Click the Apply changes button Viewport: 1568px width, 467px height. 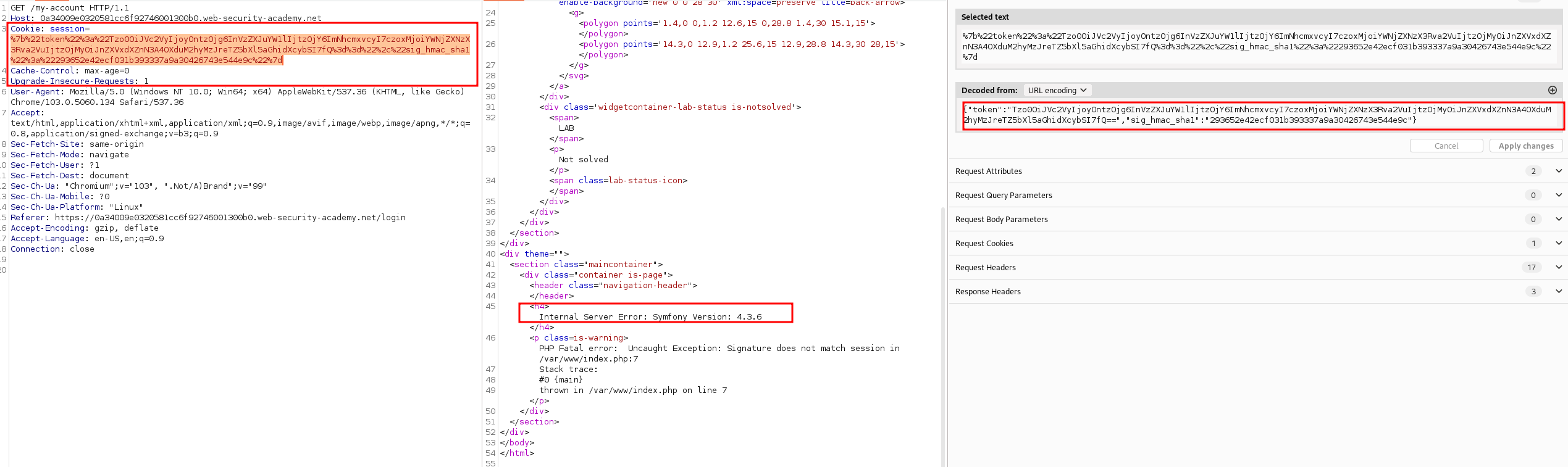pos(1525,146)
